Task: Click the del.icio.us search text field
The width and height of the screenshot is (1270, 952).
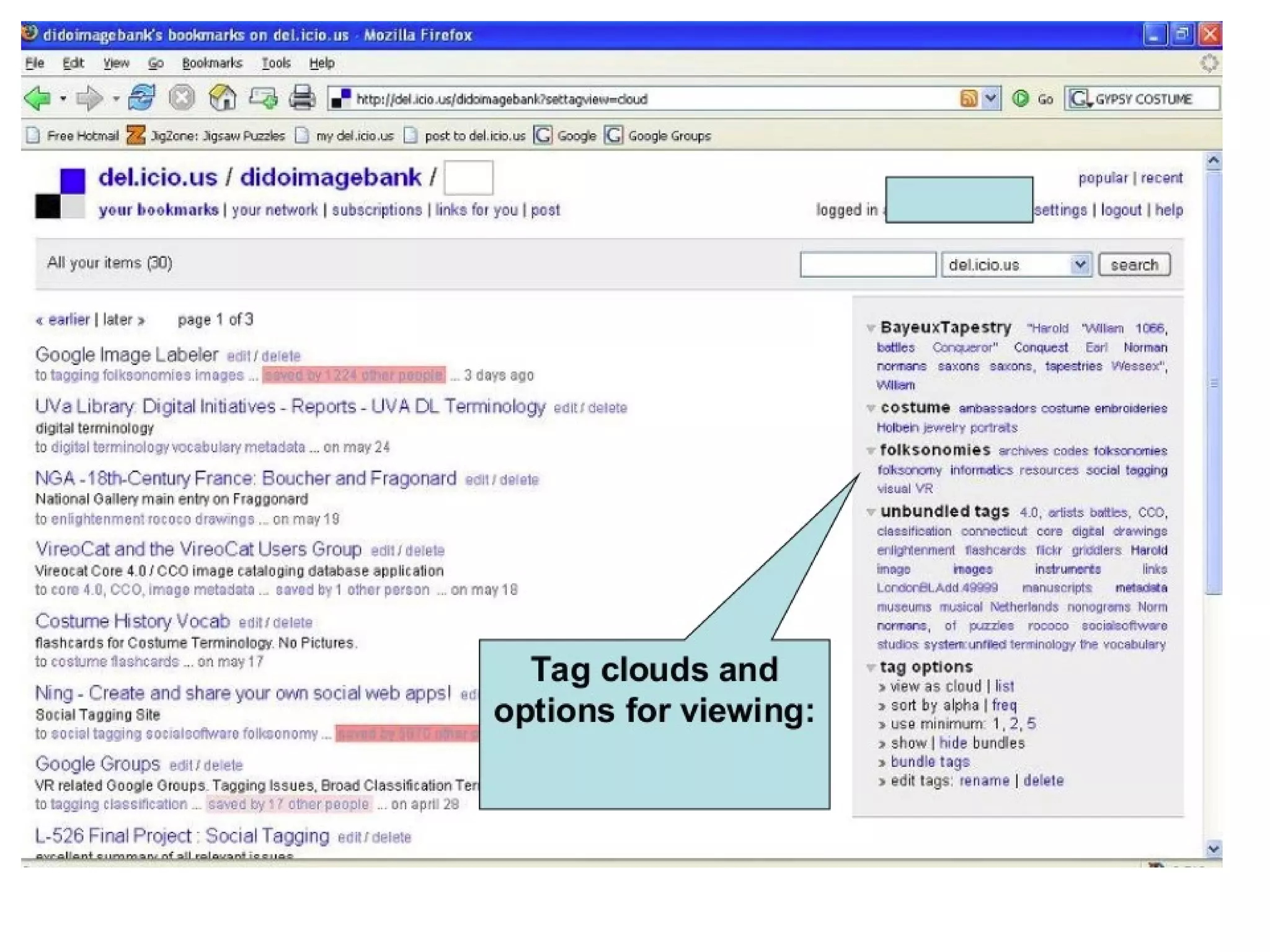Action: [x=867, y=265]
